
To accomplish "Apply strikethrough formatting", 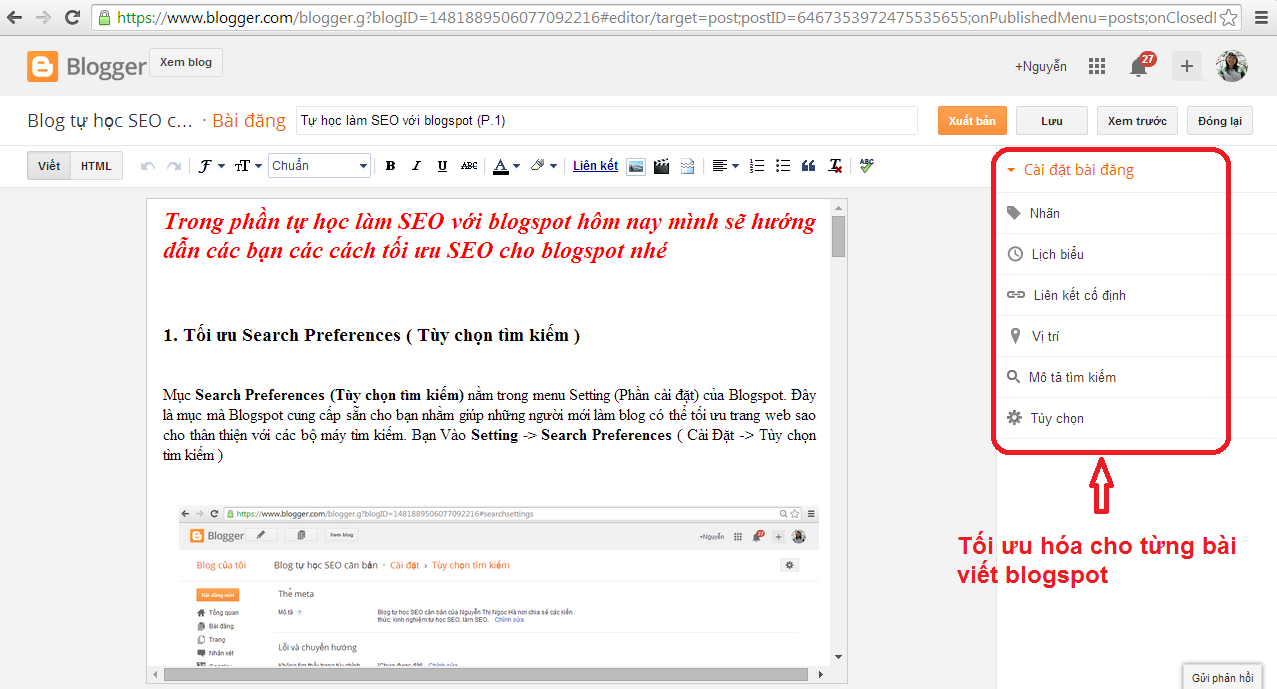I will pos(469,166).
